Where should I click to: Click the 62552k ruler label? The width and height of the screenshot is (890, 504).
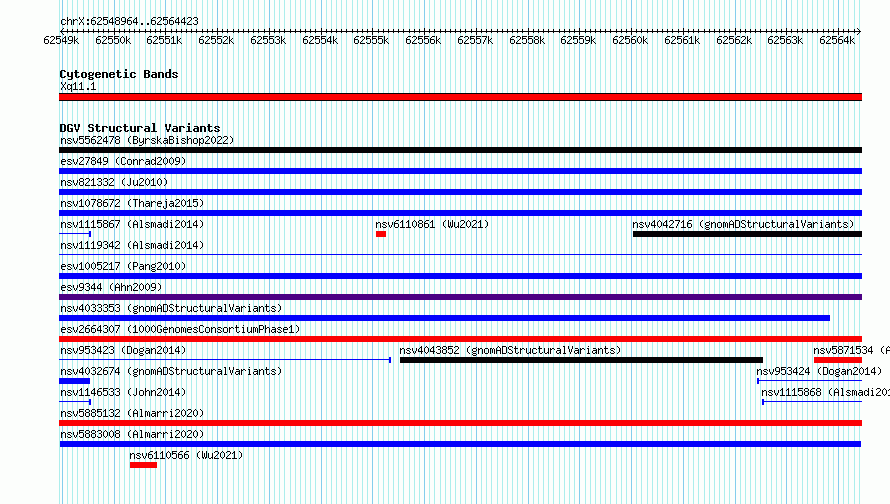pos(216,40)
